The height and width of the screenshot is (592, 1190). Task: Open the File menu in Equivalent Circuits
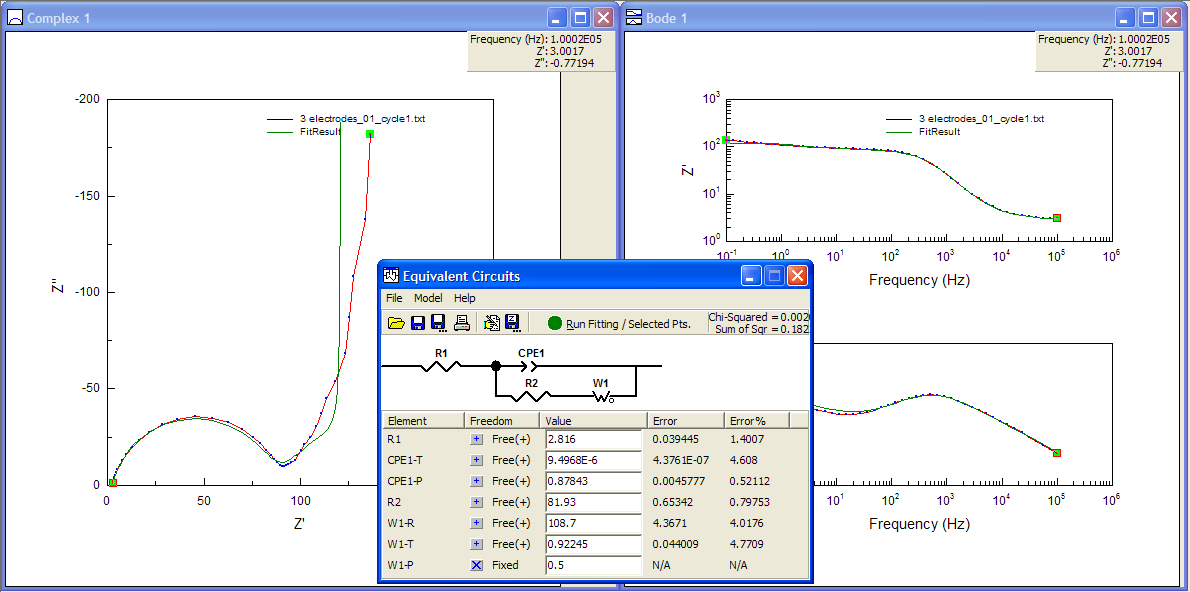click(x=395, y=298)
